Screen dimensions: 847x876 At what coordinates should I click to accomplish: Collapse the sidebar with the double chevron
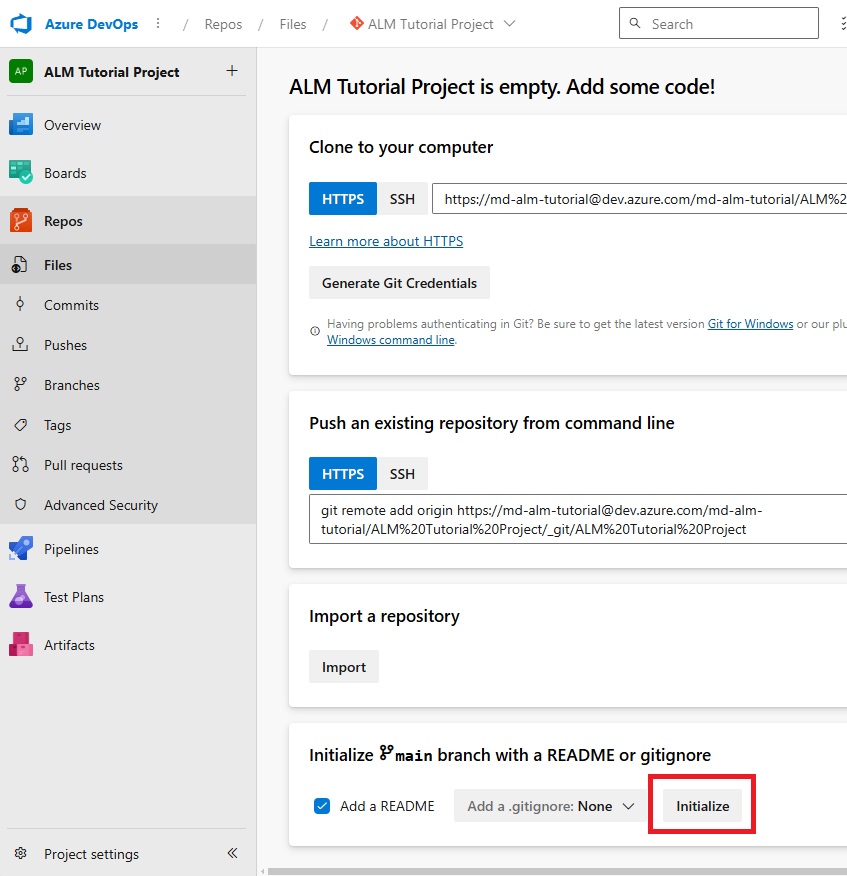point(232,853)
